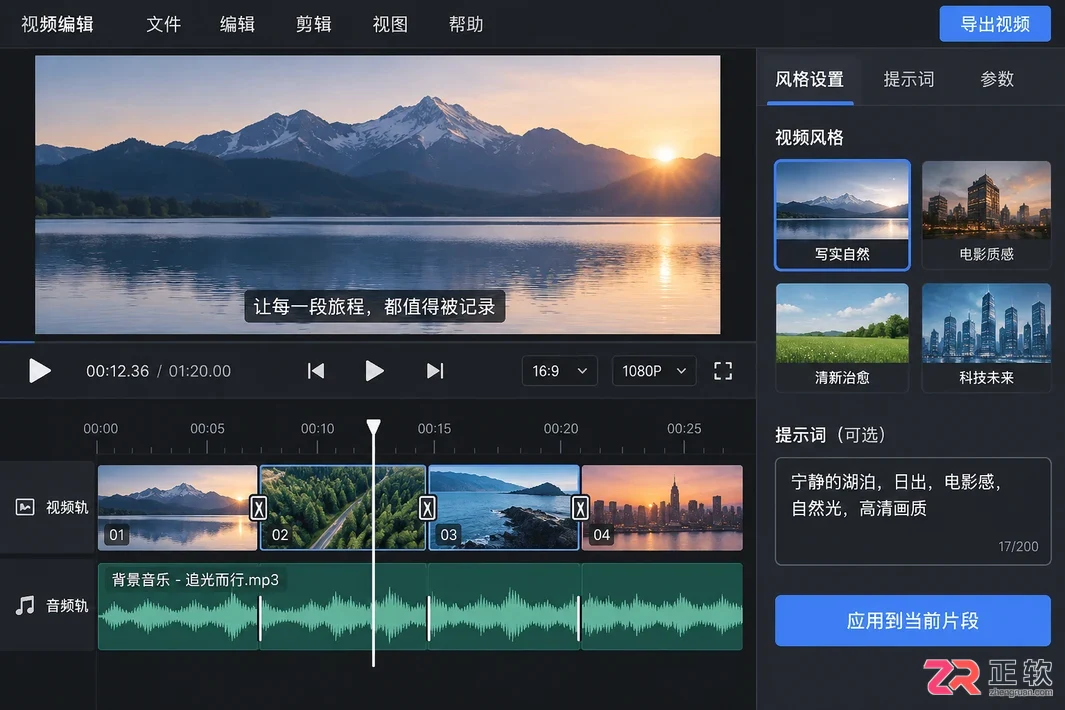The width and height of the screenshot is (1065, 710).
Task: Click the center play button in transport controls
Action: [374, 371]
